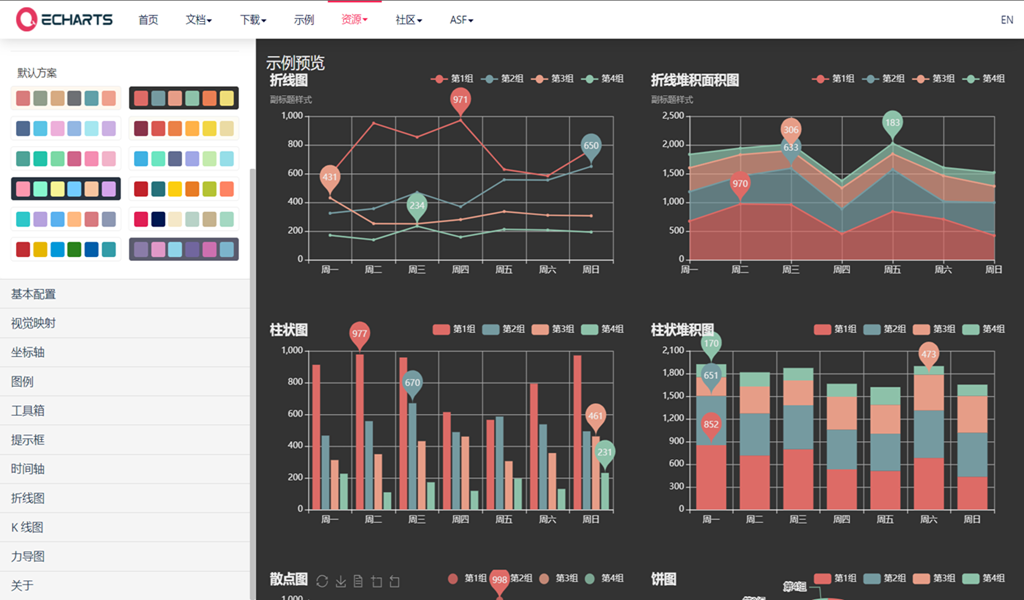Click the zoom reset icon beside 散点图
This screenshot has width=1024, height=600.
(394, 581)
